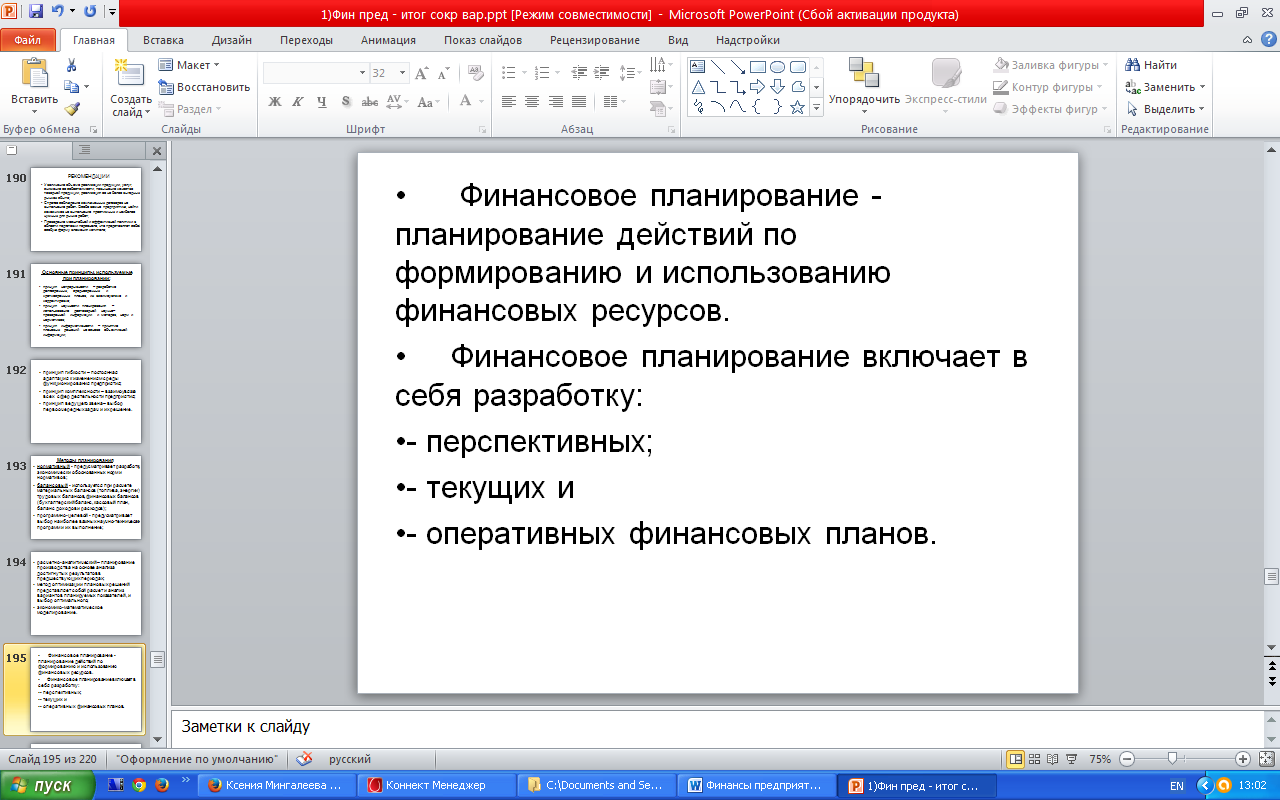
Task: Click the increase indent level icon
Action: point(602,73)
